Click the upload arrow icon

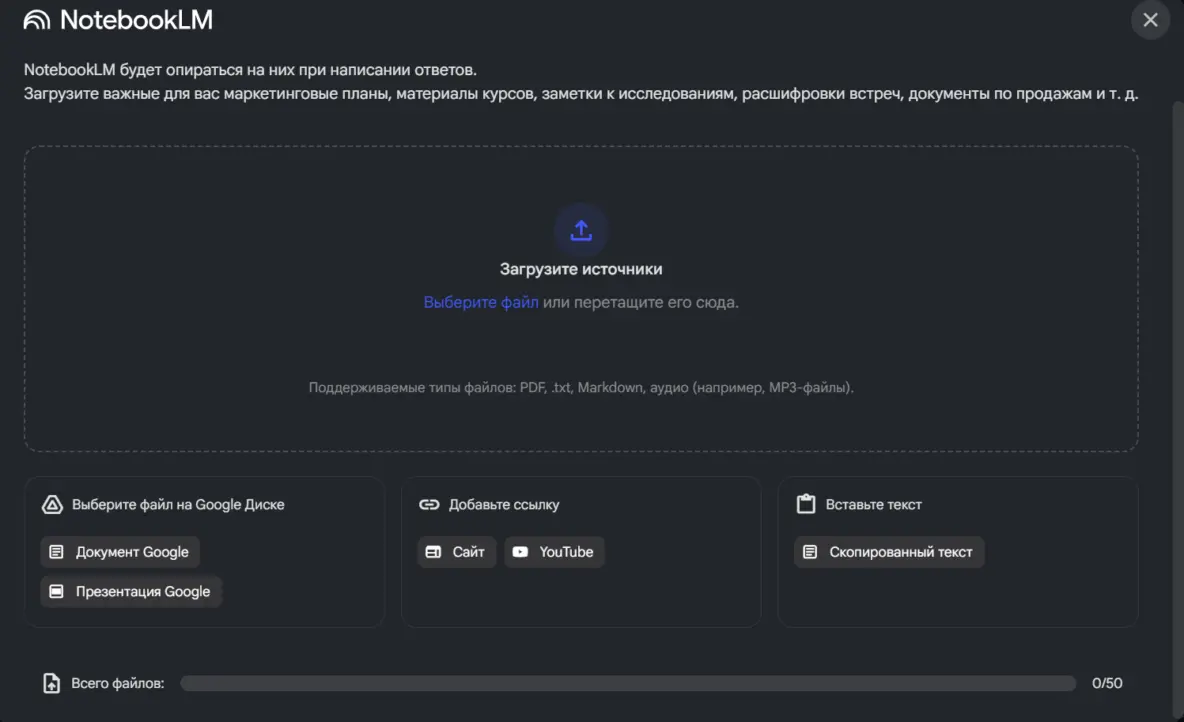pos(581,230)
